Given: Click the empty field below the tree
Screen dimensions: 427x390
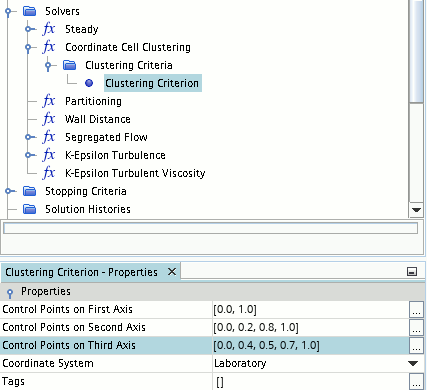Looking at the screenshot, I should tap(210, 228).
